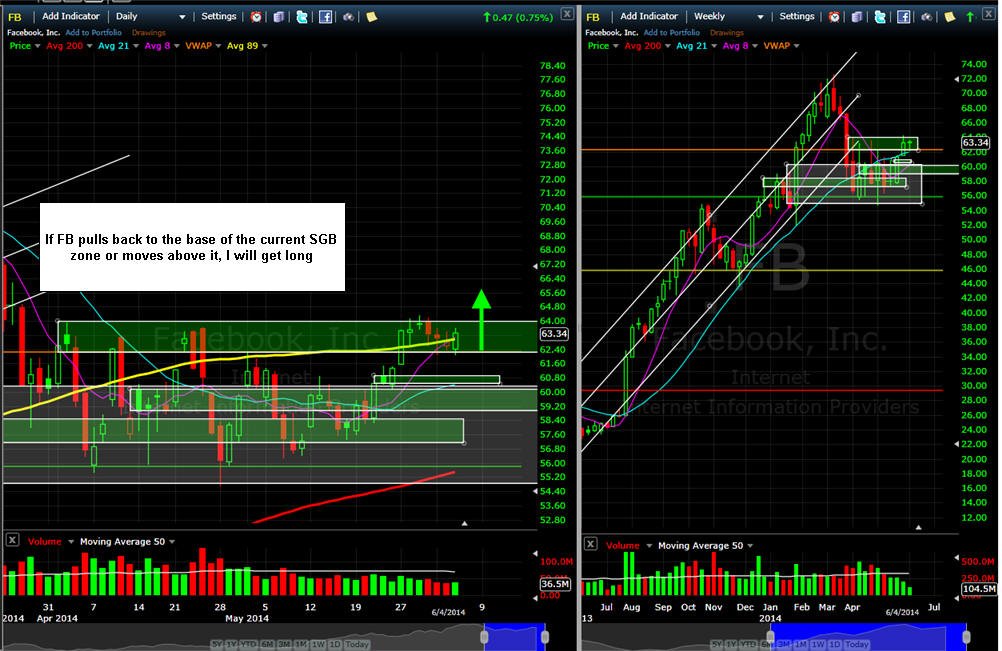Select 1Y range below Weekly chart
Viewport: 1002px width, 651px height.
point(732,644)
